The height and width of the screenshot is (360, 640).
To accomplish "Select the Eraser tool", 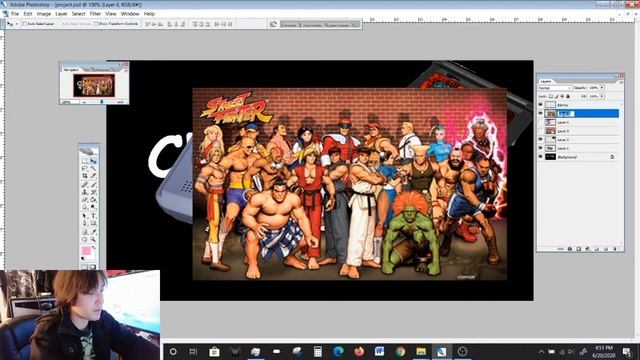I will click(84, 200).
